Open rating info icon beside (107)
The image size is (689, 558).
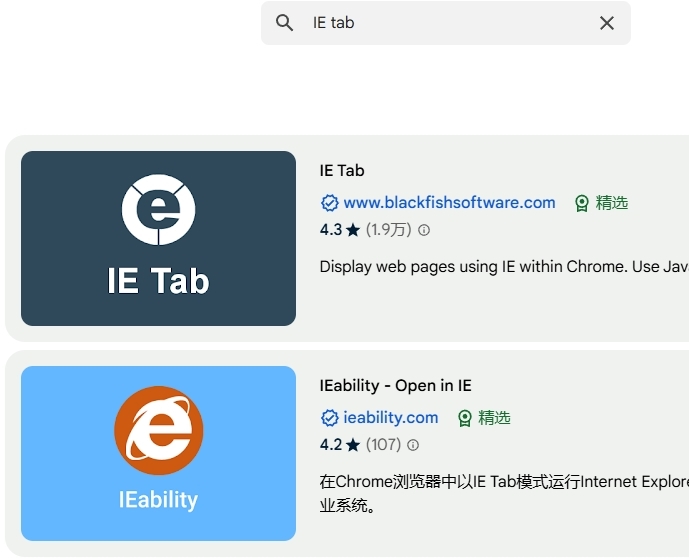413,445
